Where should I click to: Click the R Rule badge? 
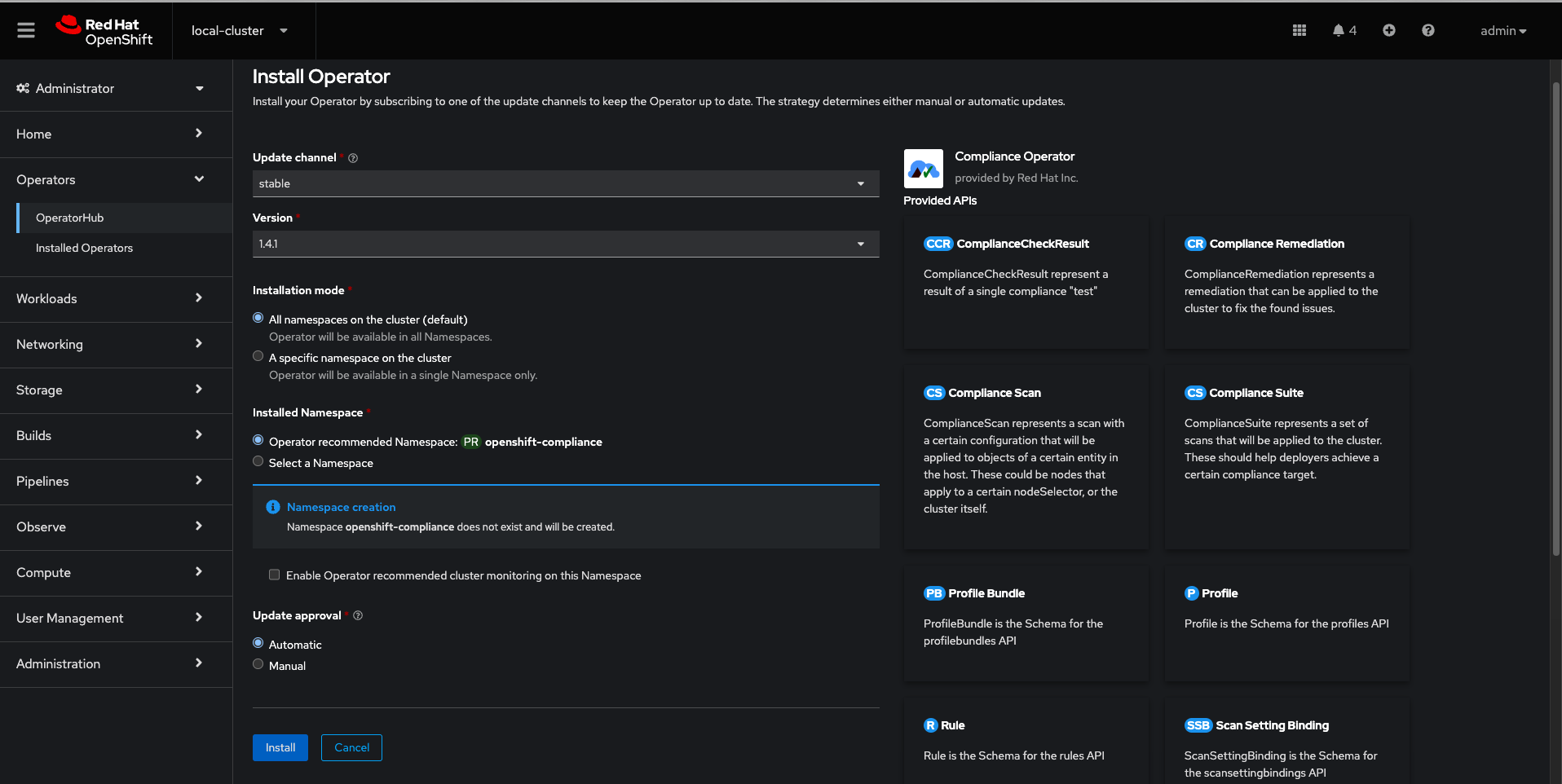(x=931, y=725)
